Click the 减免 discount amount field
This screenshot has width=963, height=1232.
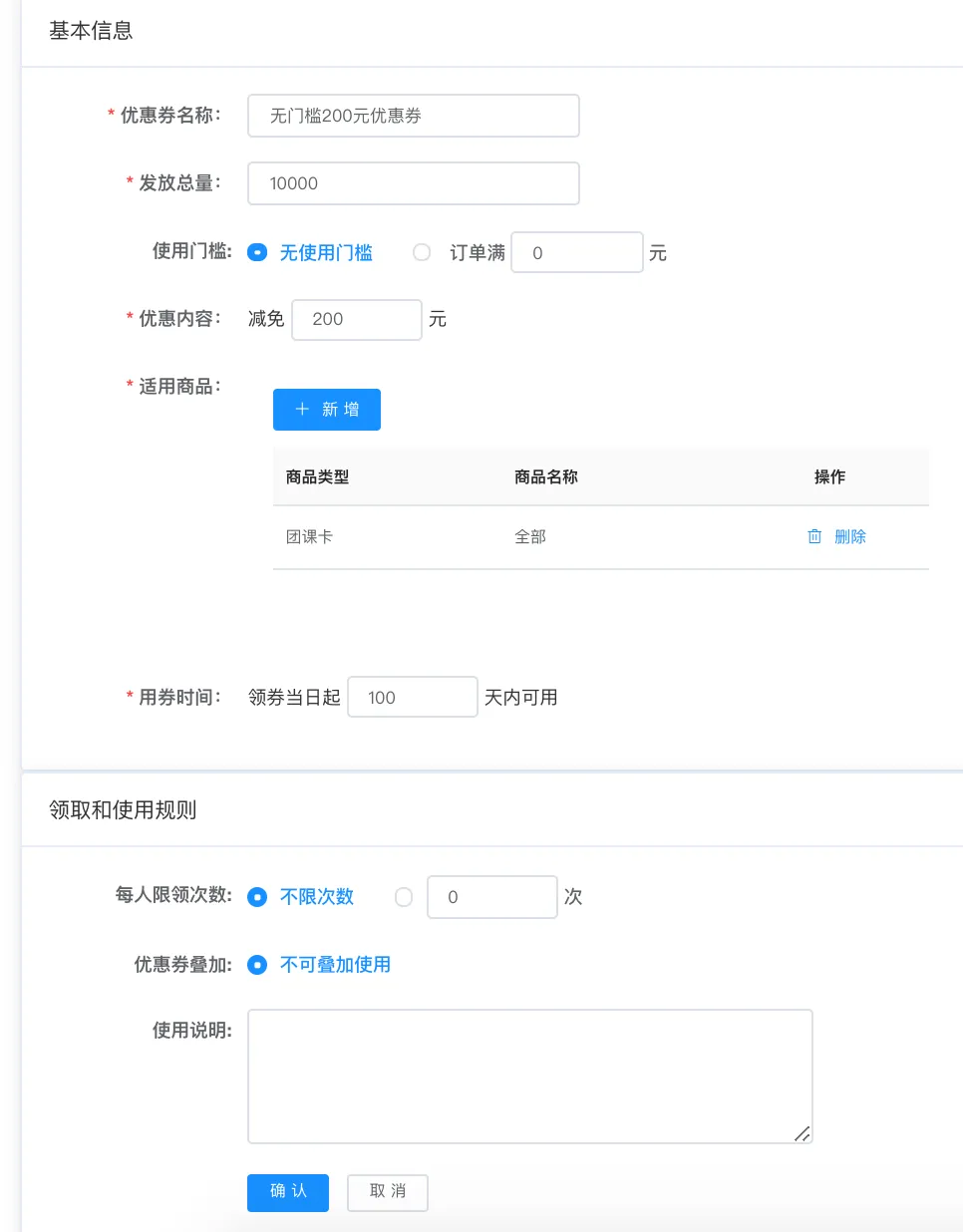coord(356,320)
